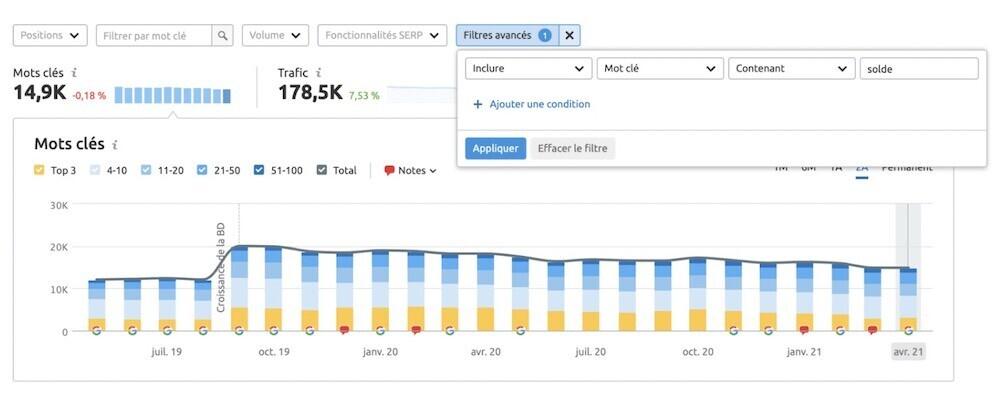The width and height of the screenshot is (1000, 397).
Task: Click the oct. 20 axis label
Action: pyautogui.click(x=698, y=352)
